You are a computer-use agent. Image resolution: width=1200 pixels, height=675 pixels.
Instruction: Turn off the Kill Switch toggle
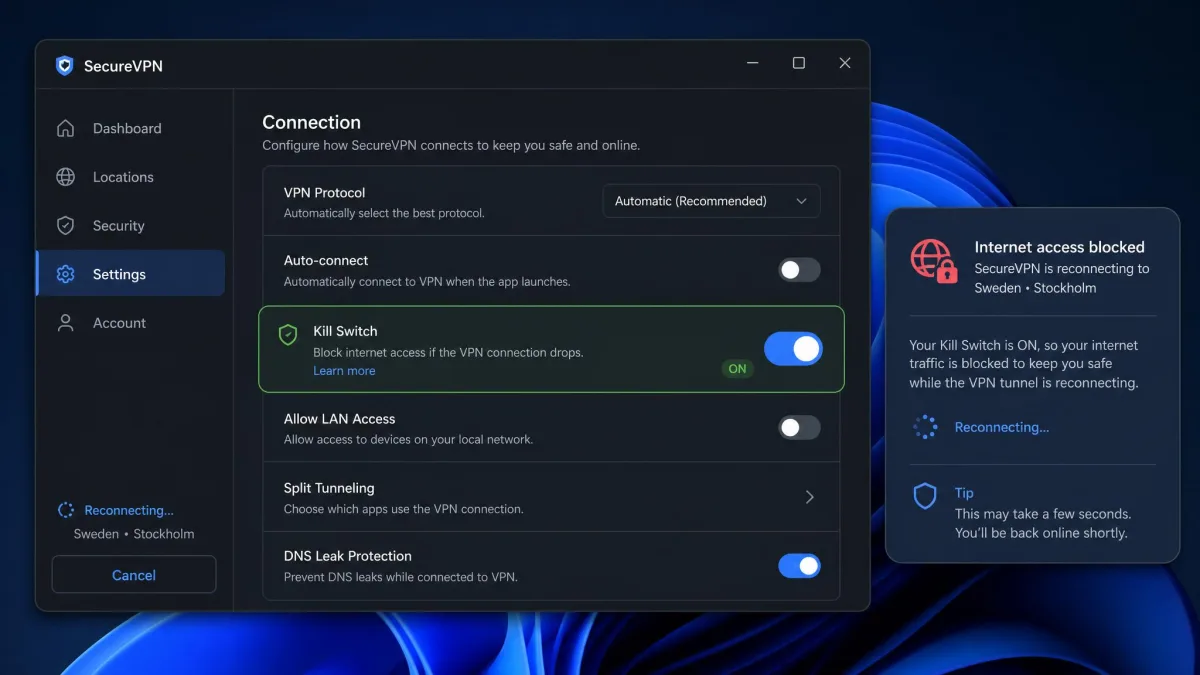793,349
